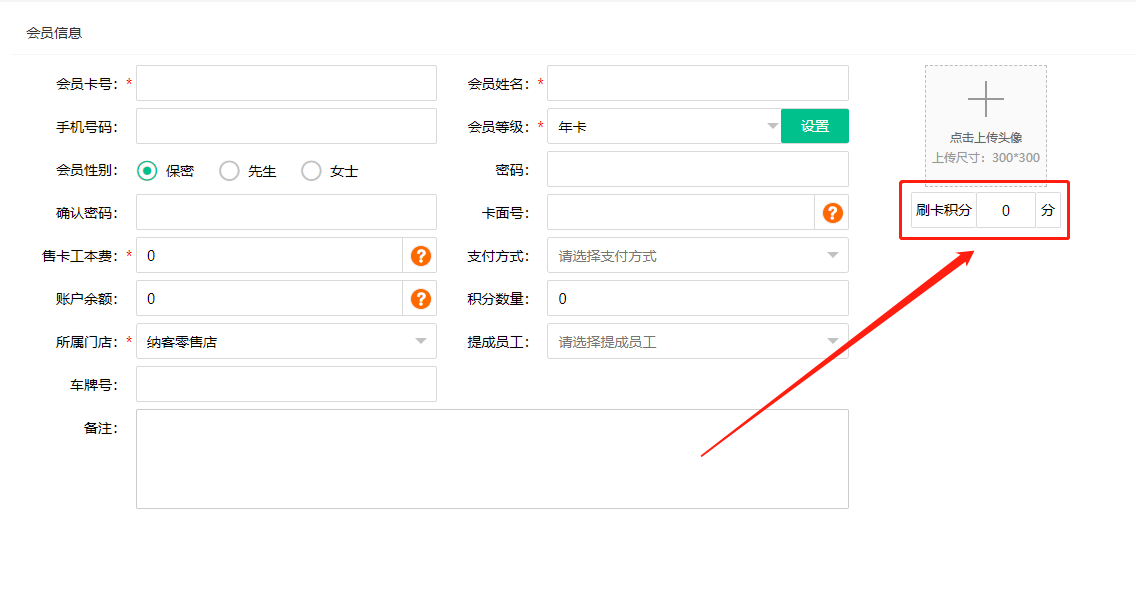
Task: Click the green 设置 button
Action: point(814,127)
